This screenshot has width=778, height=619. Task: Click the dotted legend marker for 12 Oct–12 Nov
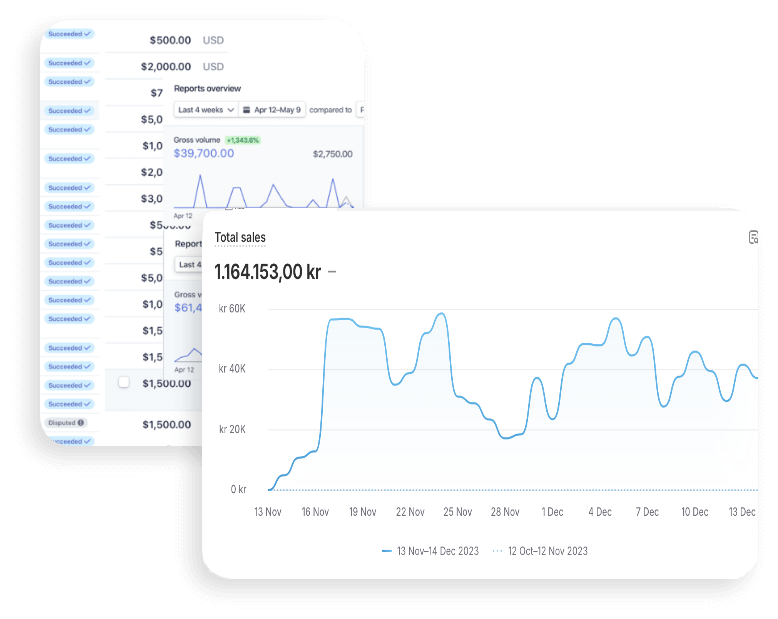click(497, 551)
